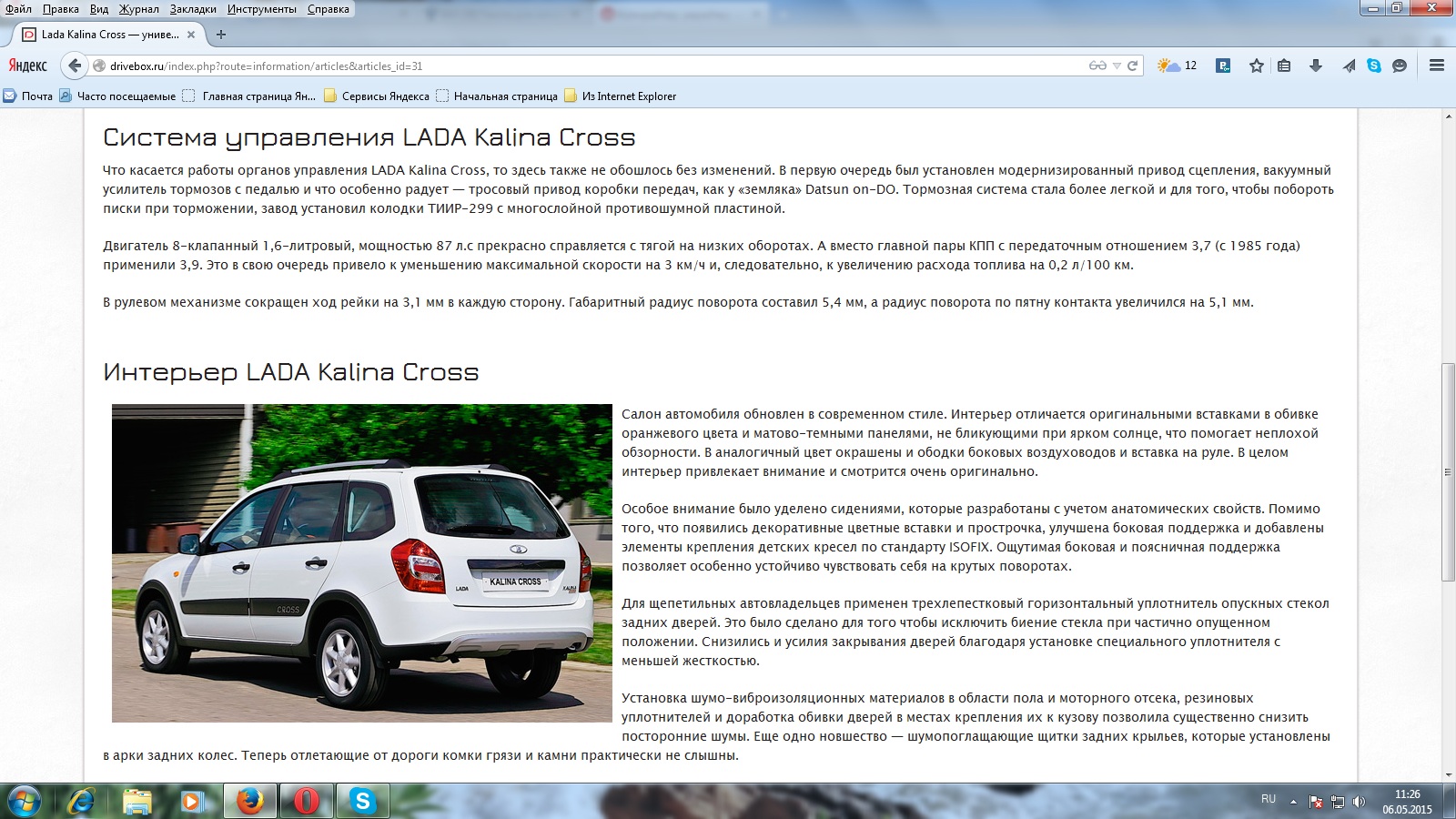1456x819 pixels.
Task: Open Главная страница Ян... bookmark
Action: (249, 96)
